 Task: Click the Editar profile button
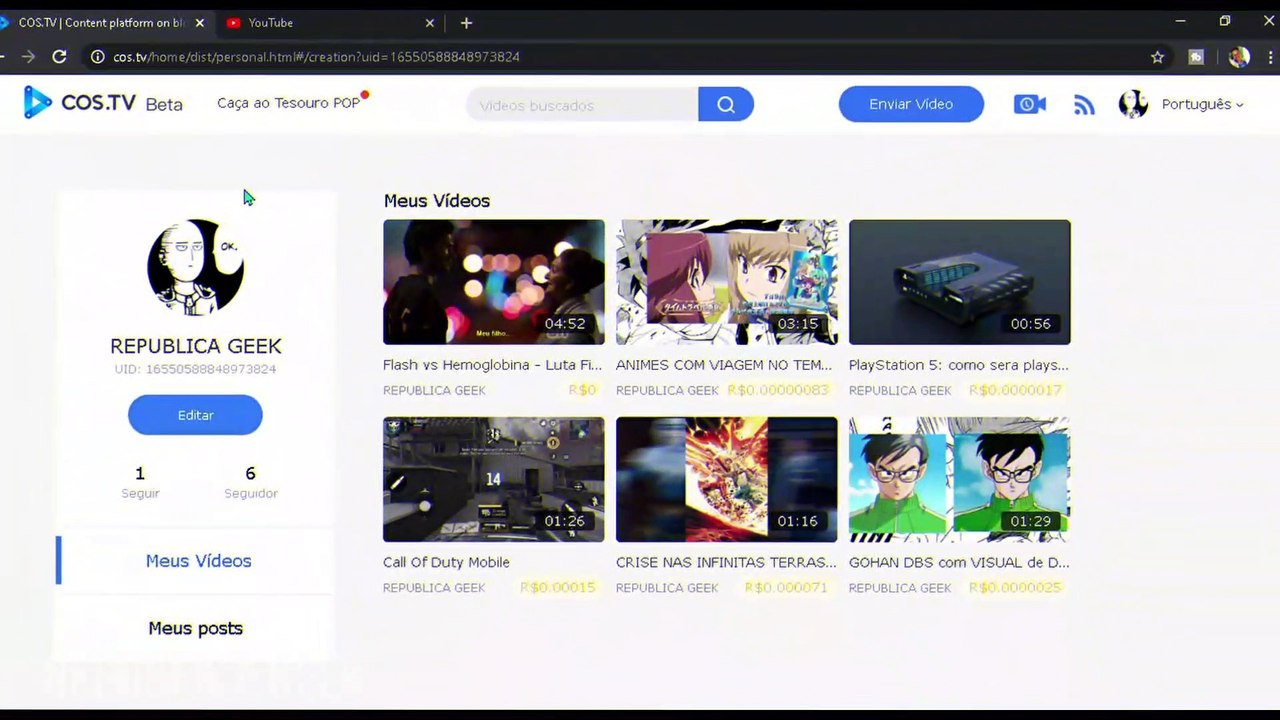195,415
